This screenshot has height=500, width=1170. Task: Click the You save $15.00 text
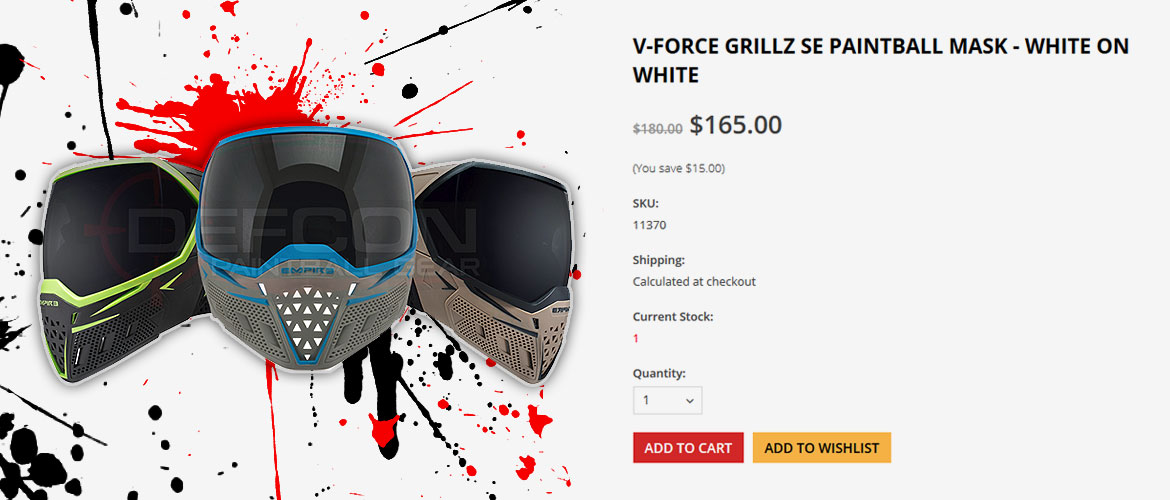[x=678, y=169]
